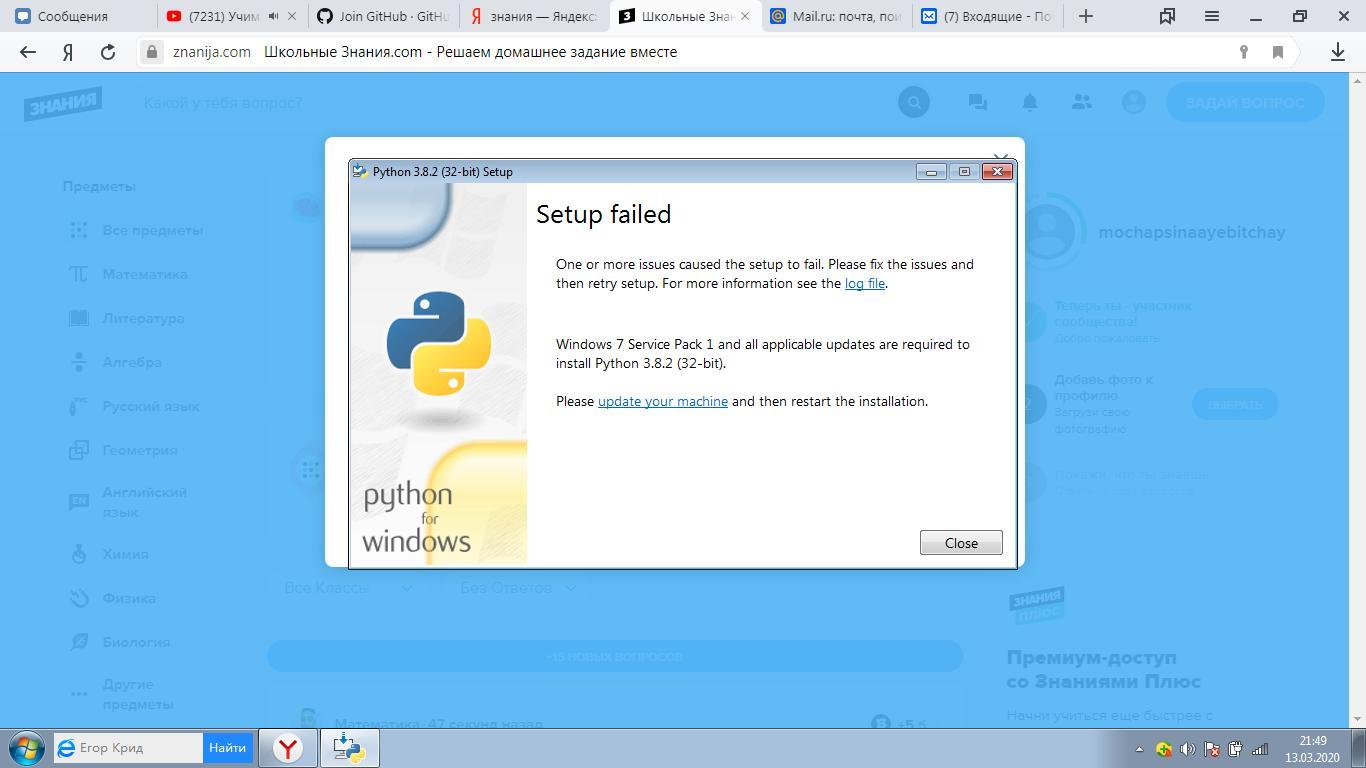The height and width of the screenshot is (768, 1366).
Task: Open the 'Без Ответов' dropdown
Action: point(518,588)
